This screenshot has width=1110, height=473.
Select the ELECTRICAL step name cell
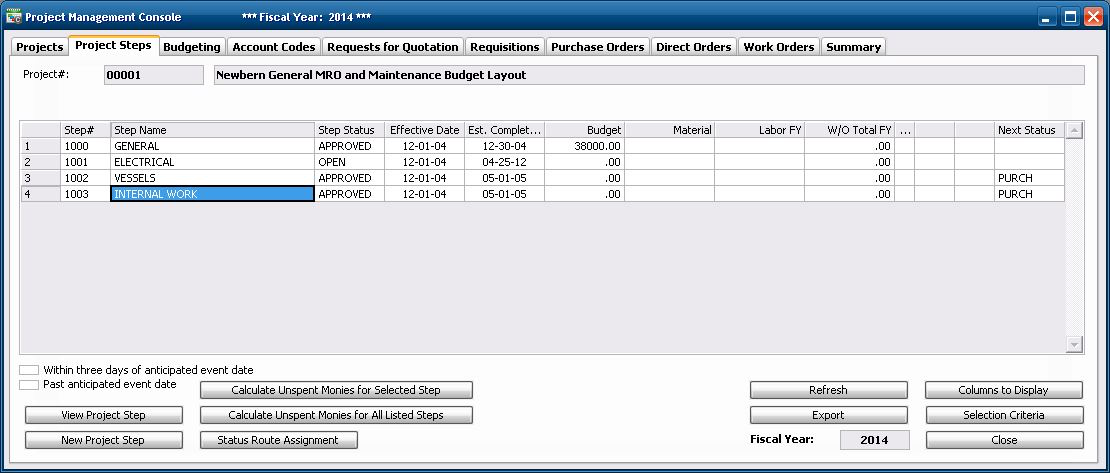pyautogui.click(x=212, y=162)
